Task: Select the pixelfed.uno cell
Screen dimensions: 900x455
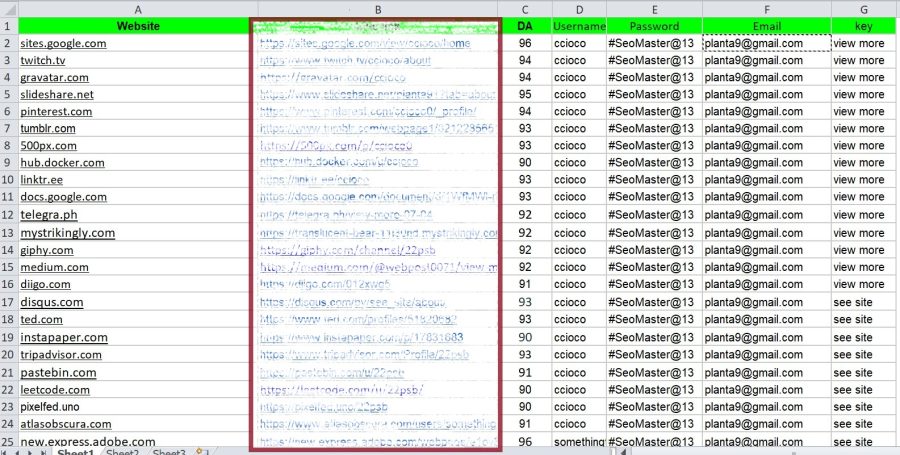Action: click(138, 407)
